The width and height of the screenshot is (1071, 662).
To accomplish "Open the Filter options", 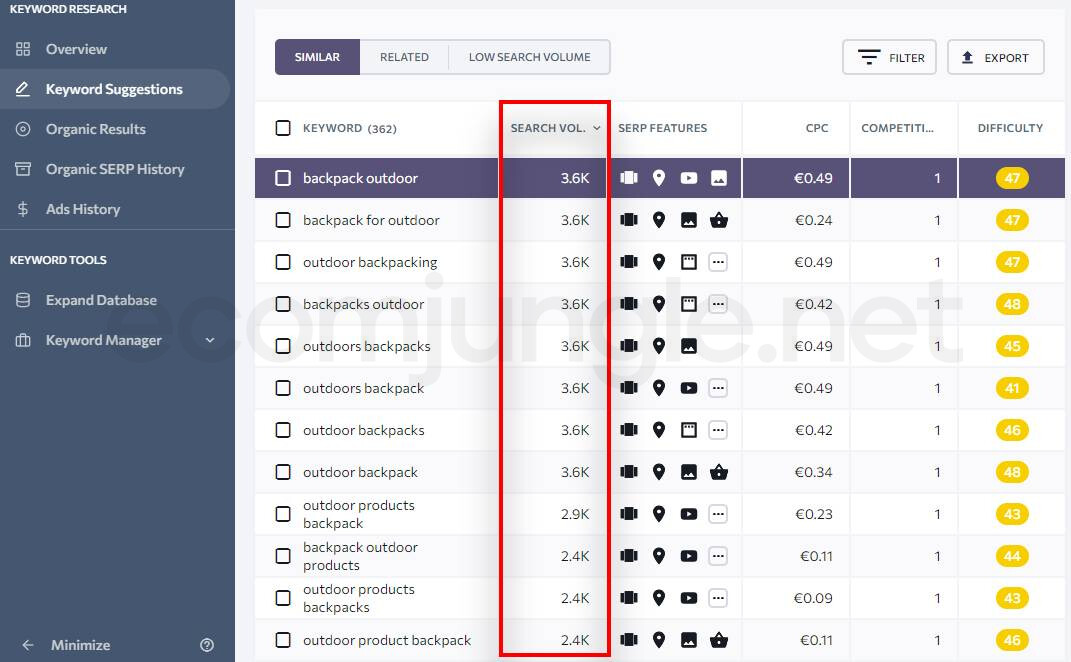I will coord(890,58).
